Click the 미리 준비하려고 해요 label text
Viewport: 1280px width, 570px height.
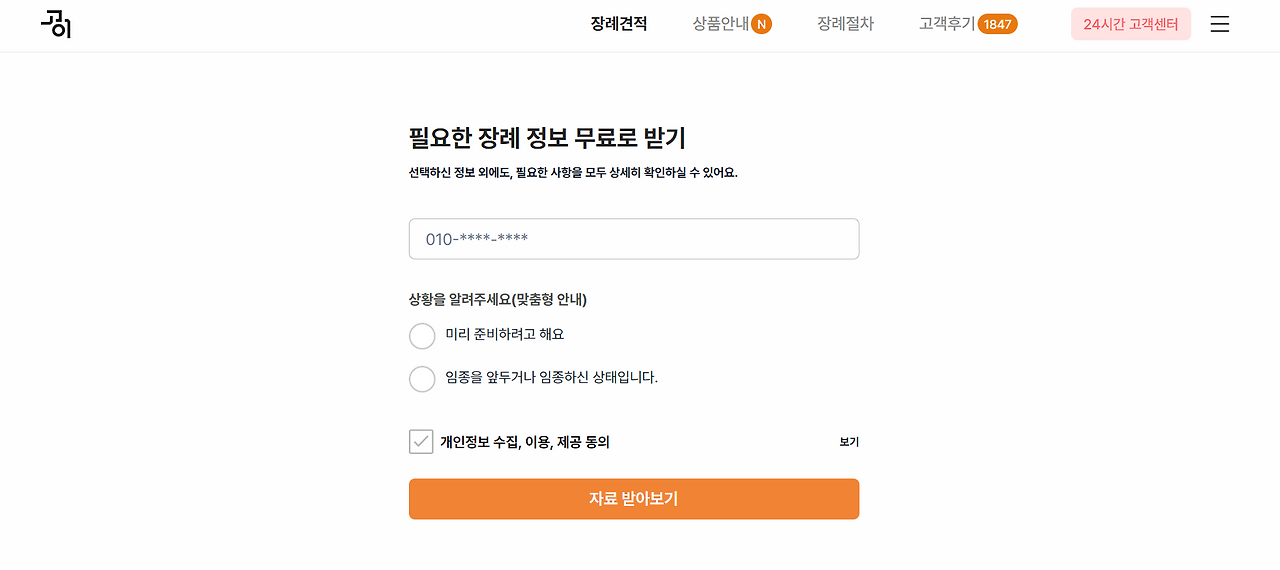505,335
